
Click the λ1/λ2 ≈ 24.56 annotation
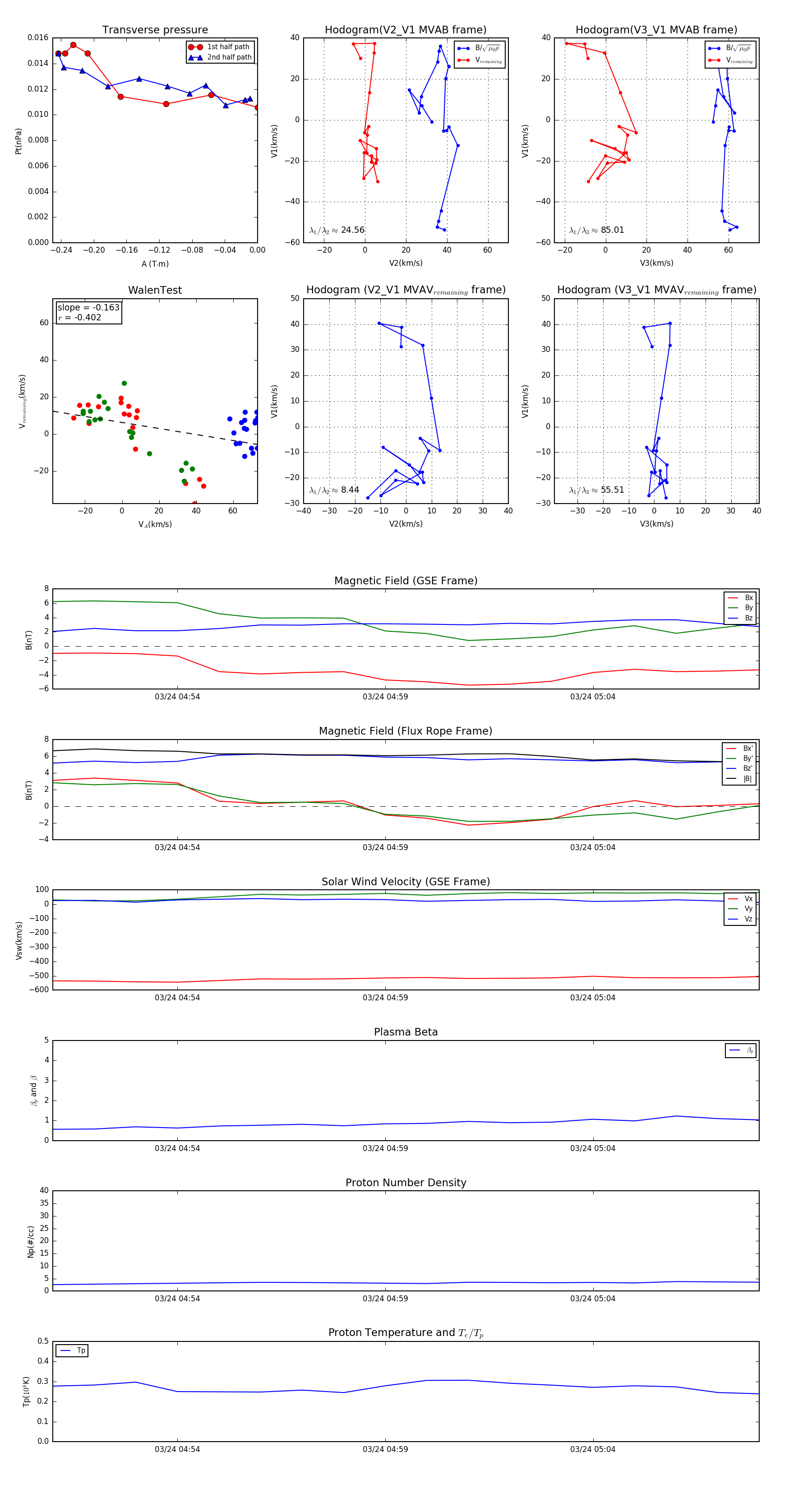click(x=337, y=230)
